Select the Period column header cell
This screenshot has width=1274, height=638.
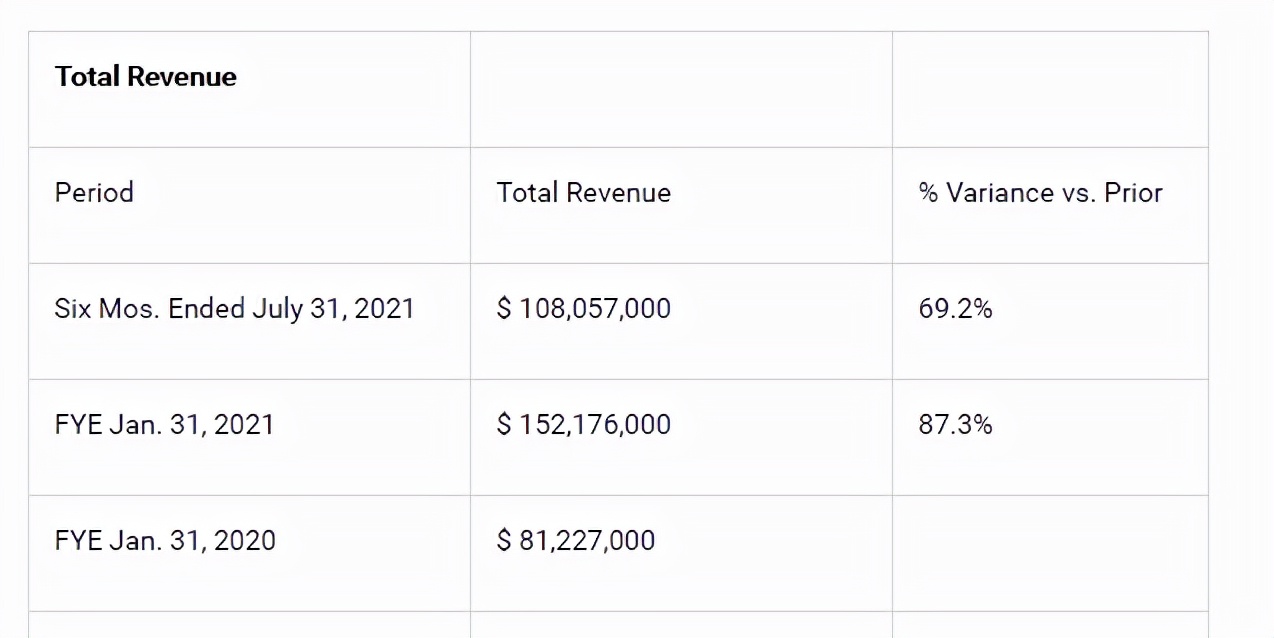(94, 192)
